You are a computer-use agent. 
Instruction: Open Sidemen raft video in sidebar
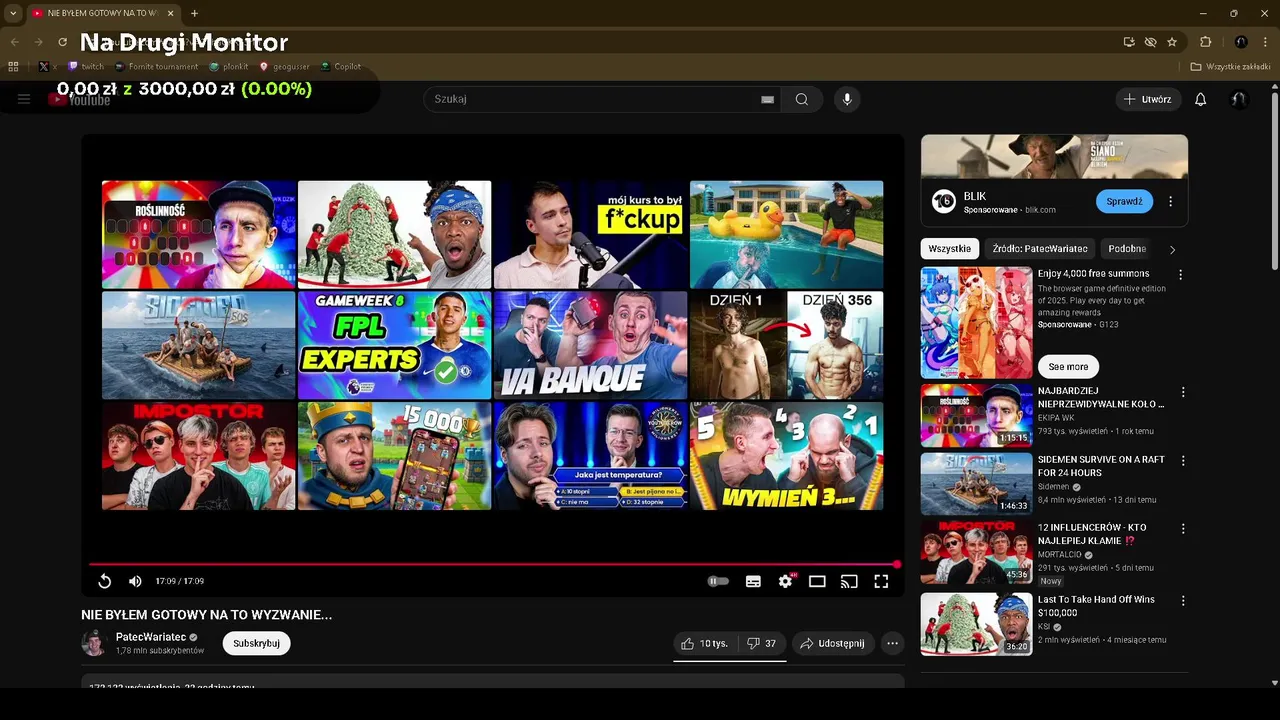pos(976,484)
